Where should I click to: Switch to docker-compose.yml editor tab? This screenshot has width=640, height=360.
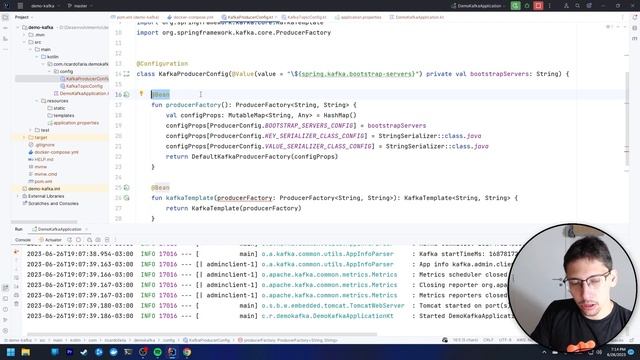click(191, 18)
